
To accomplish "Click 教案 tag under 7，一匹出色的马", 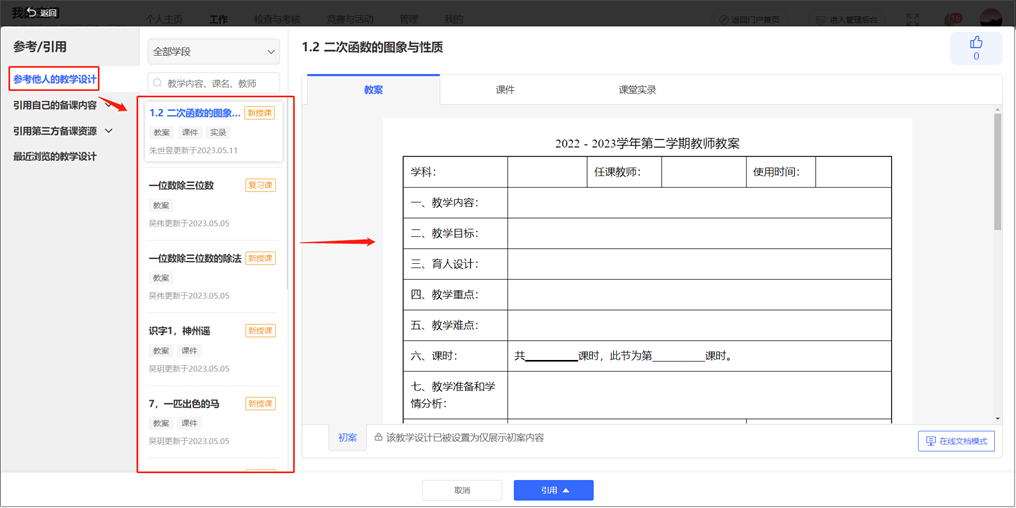I will (x=161, y=423).
